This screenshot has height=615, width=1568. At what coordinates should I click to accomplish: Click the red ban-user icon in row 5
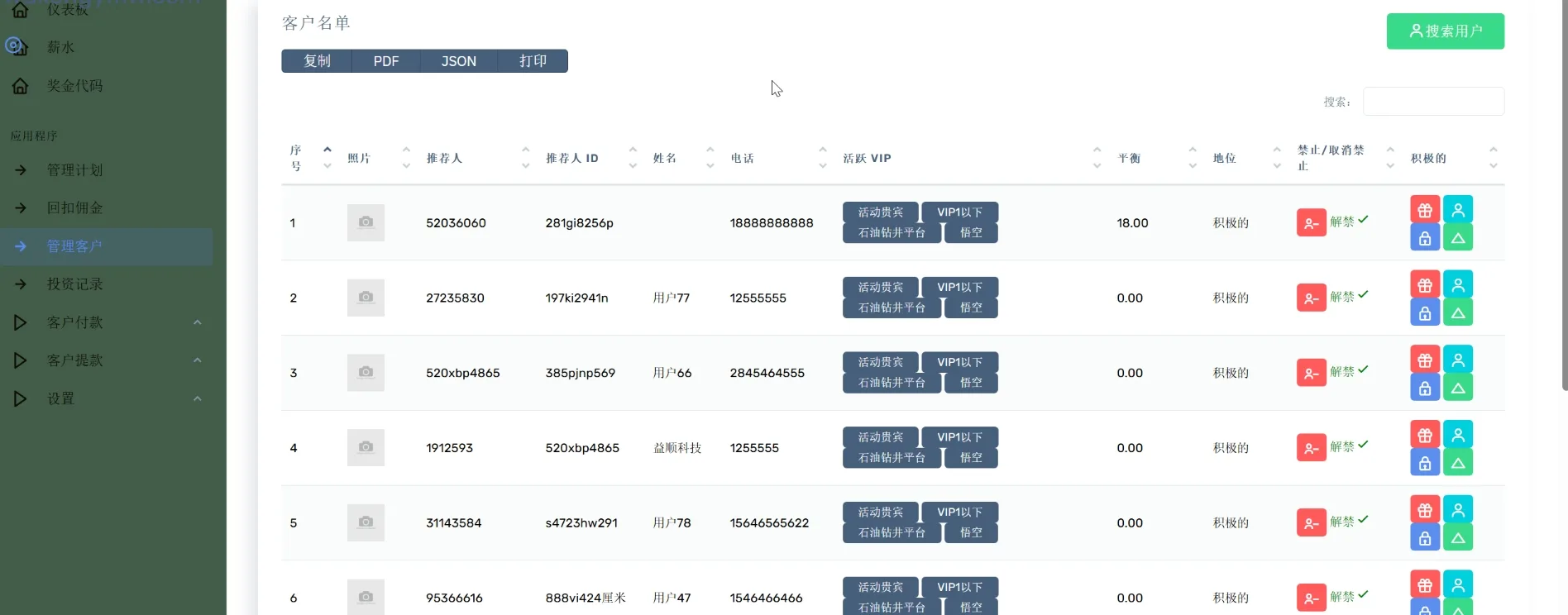[1311, 523]
